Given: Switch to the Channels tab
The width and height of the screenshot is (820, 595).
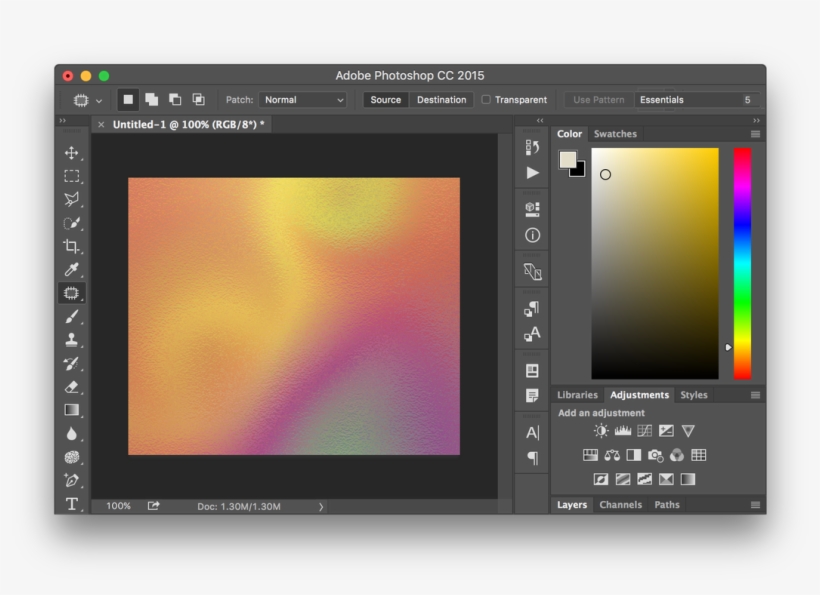Looking at the screenshot, I should coord(620,505).
